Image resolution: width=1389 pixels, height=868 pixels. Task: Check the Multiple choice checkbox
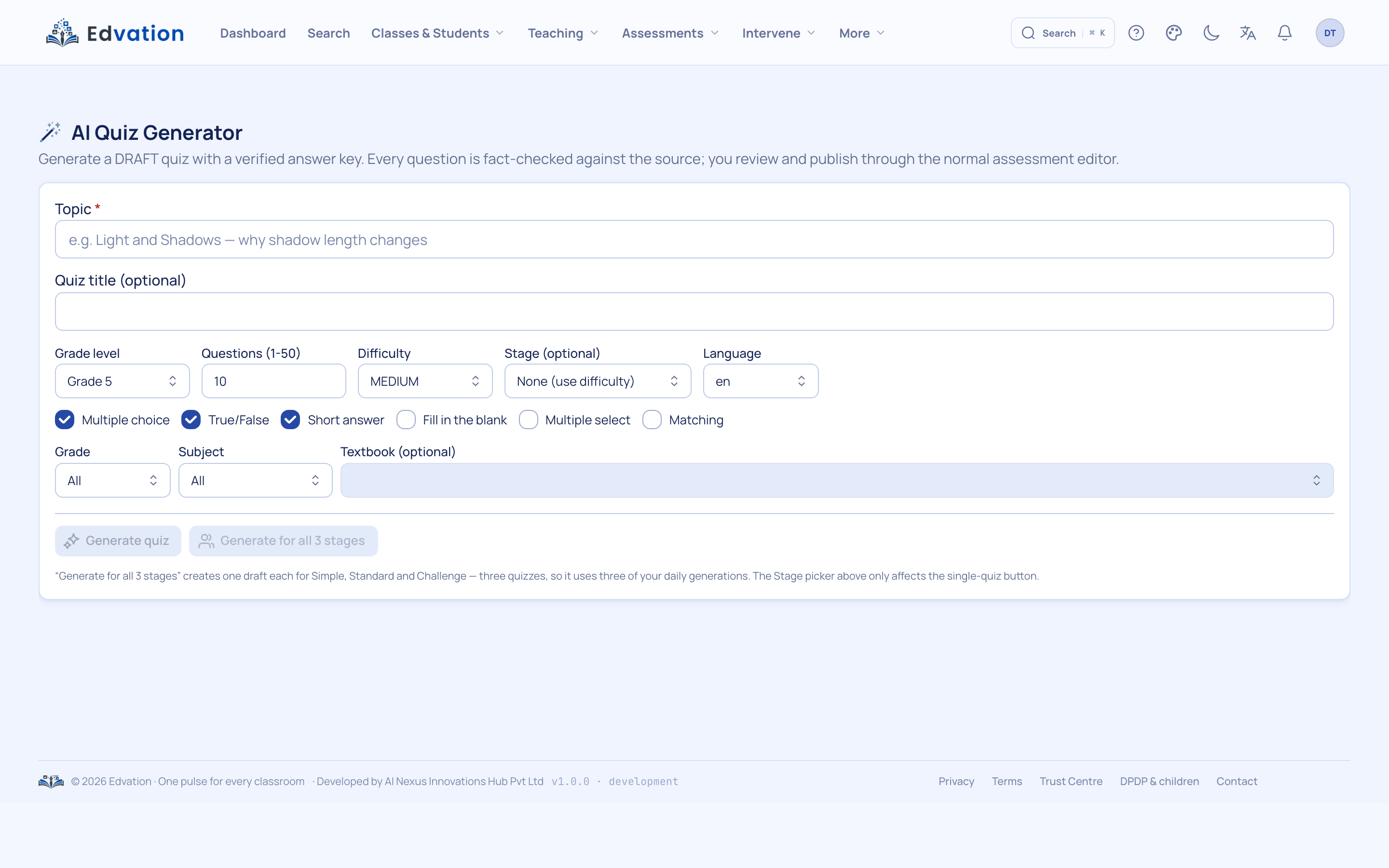click(65, 420)
